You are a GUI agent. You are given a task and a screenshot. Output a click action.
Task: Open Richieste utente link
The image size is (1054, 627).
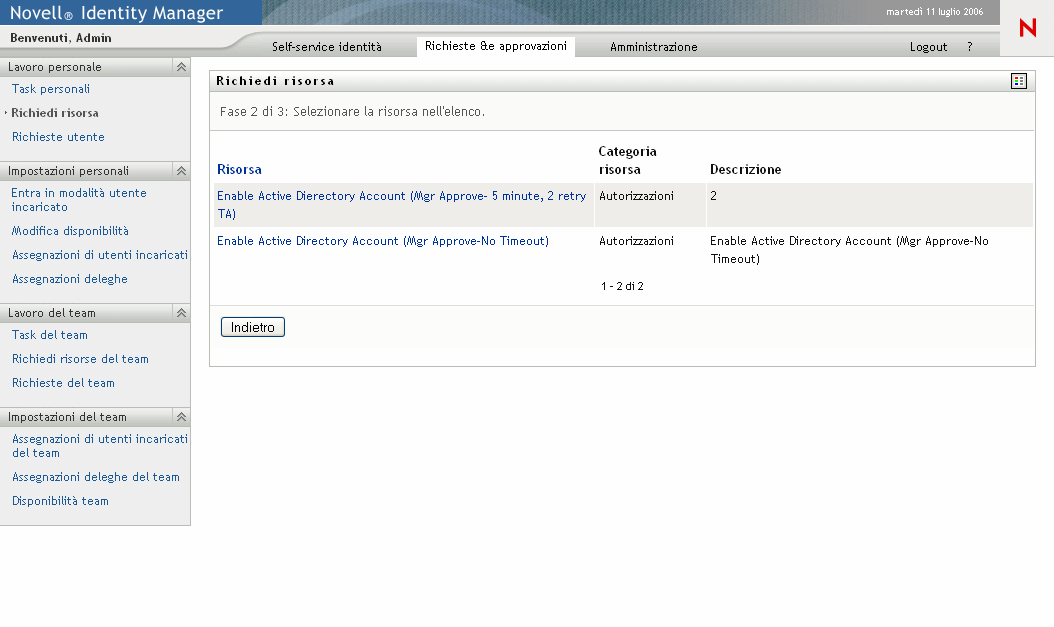[58, 137]
